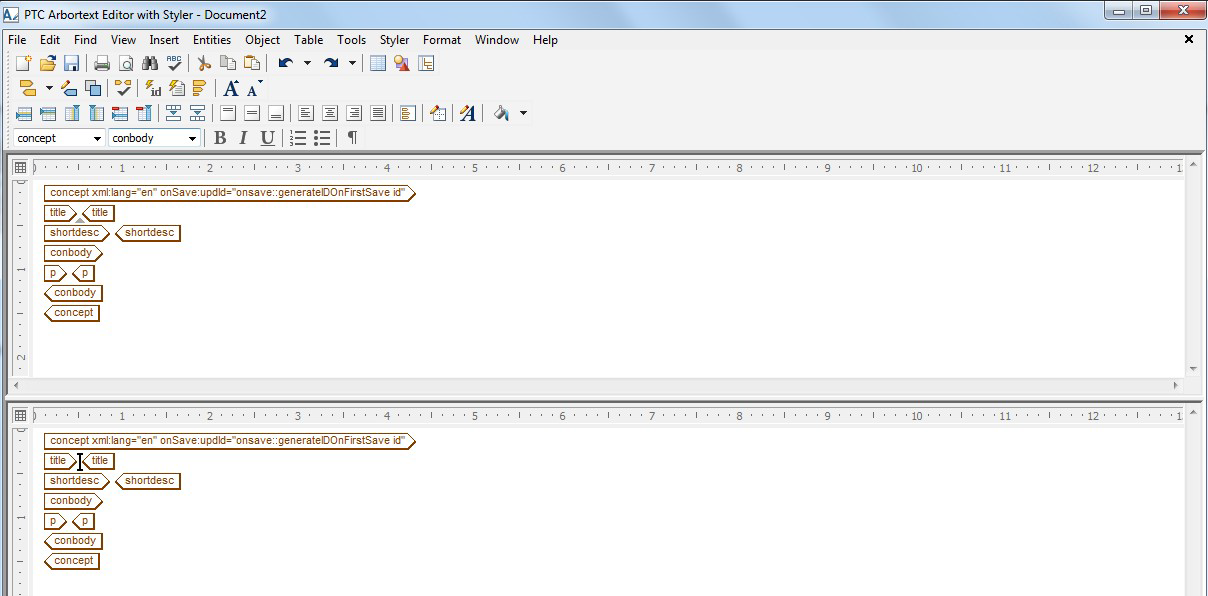Open the insert markup dropdown arrow
The image size is (1208, 596).
(48, 88)
